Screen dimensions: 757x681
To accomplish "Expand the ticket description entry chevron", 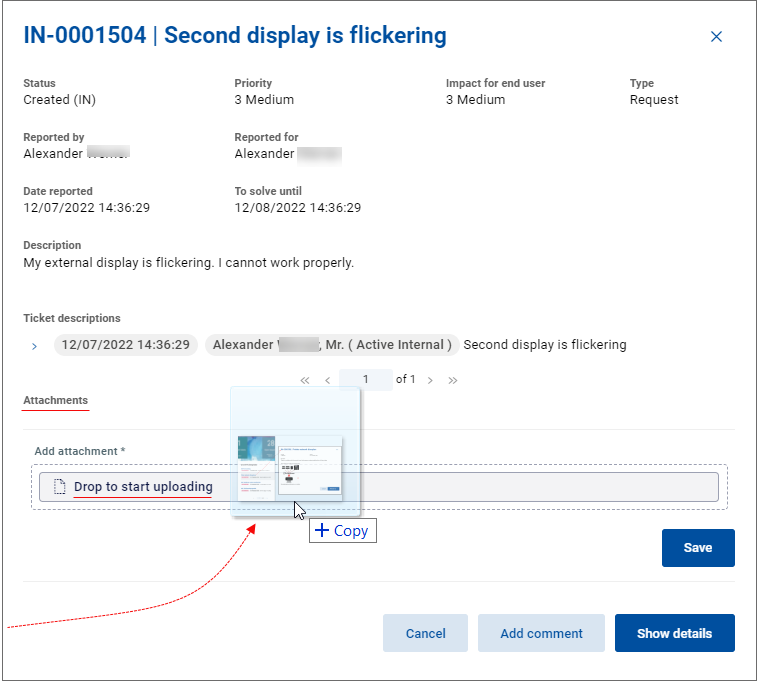I will [x=34, y=346].
